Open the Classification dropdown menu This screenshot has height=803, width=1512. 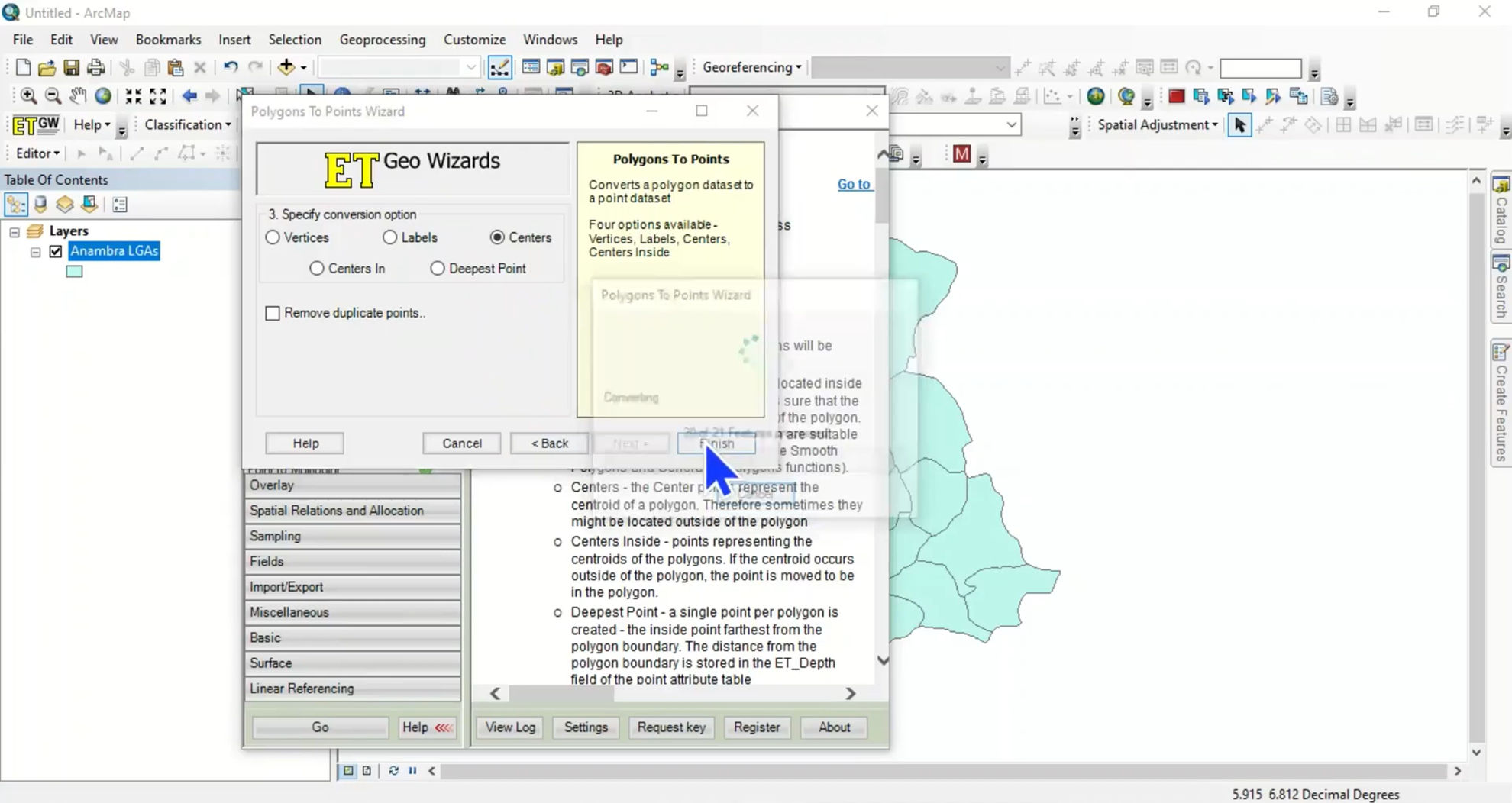[x=188, y=125]
